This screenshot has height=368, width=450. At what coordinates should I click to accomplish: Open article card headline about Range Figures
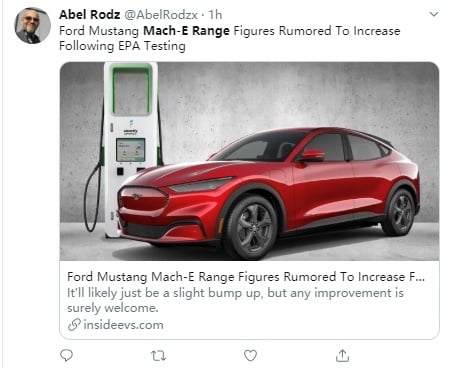(x=246, y=277)
